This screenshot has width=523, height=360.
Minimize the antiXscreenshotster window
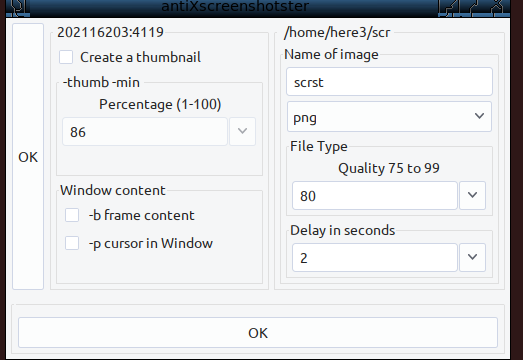click(449, 7)
